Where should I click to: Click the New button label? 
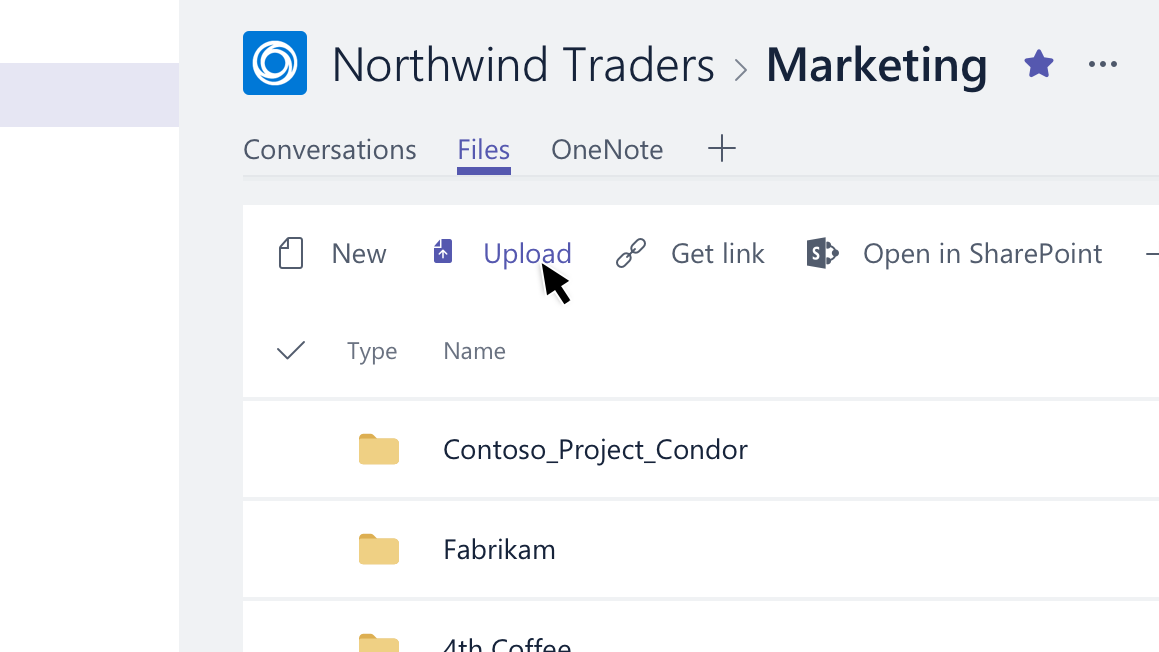click(x=358, y=254)
